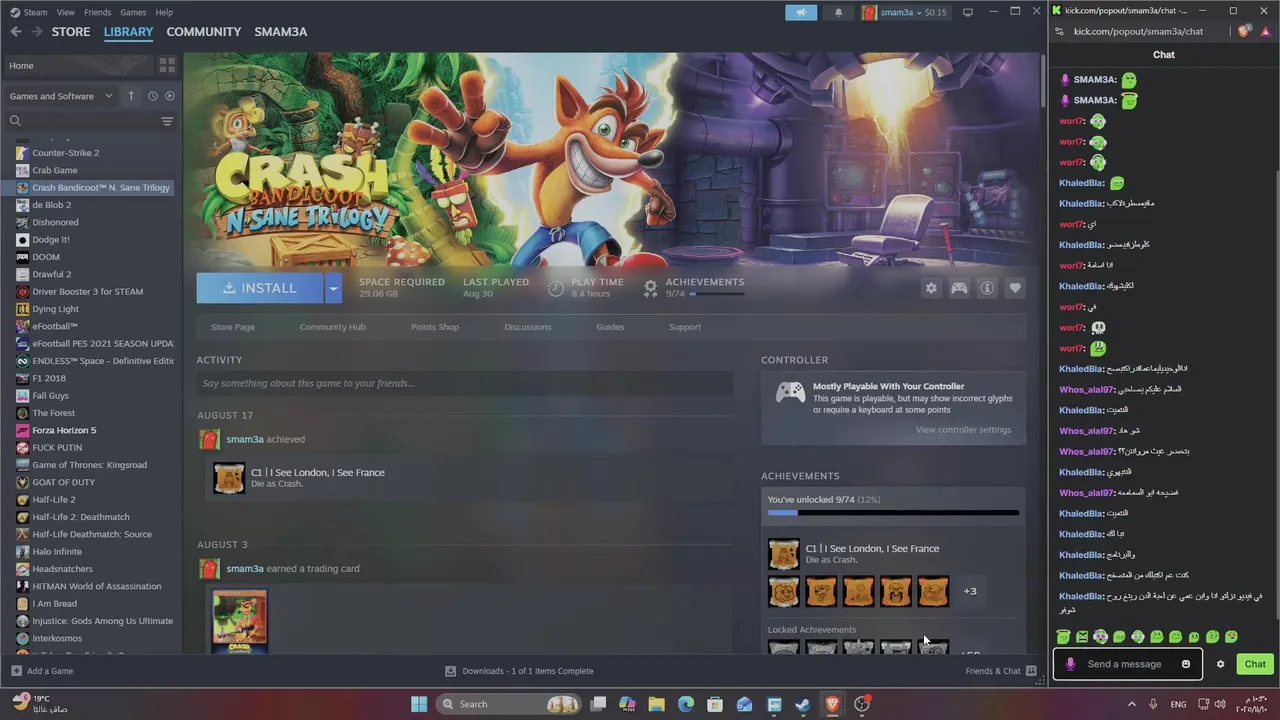The image size is (1280, 720).
Task: Click the Kick chat message field
Action: (1128, 664)
